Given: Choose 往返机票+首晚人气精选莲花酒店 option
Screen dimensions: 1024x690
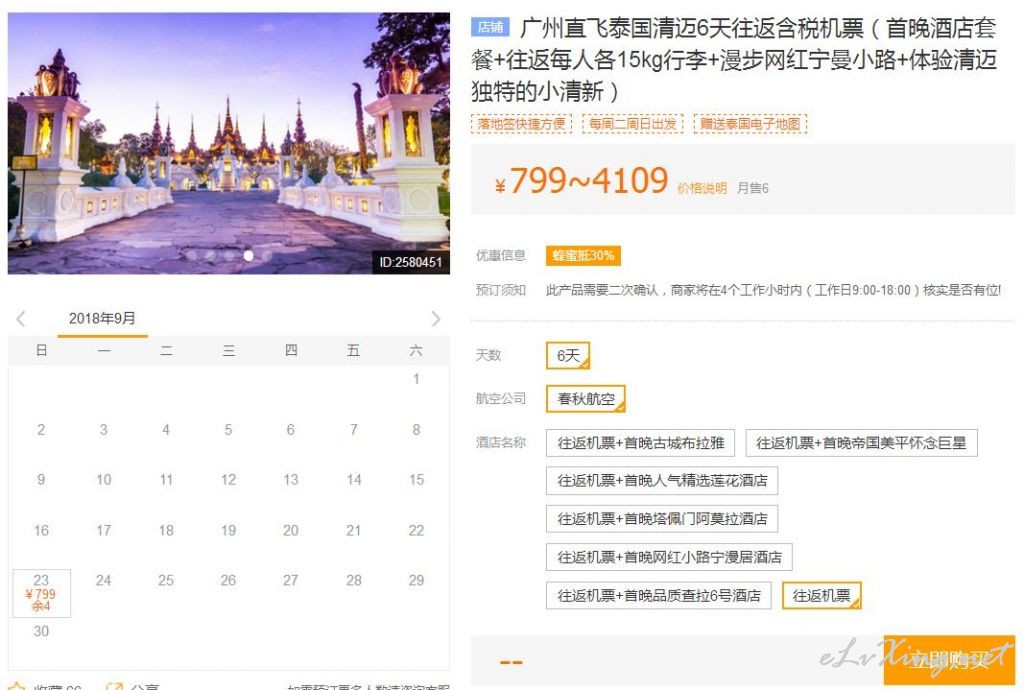Looking at the screenshot, I should 662,481.
